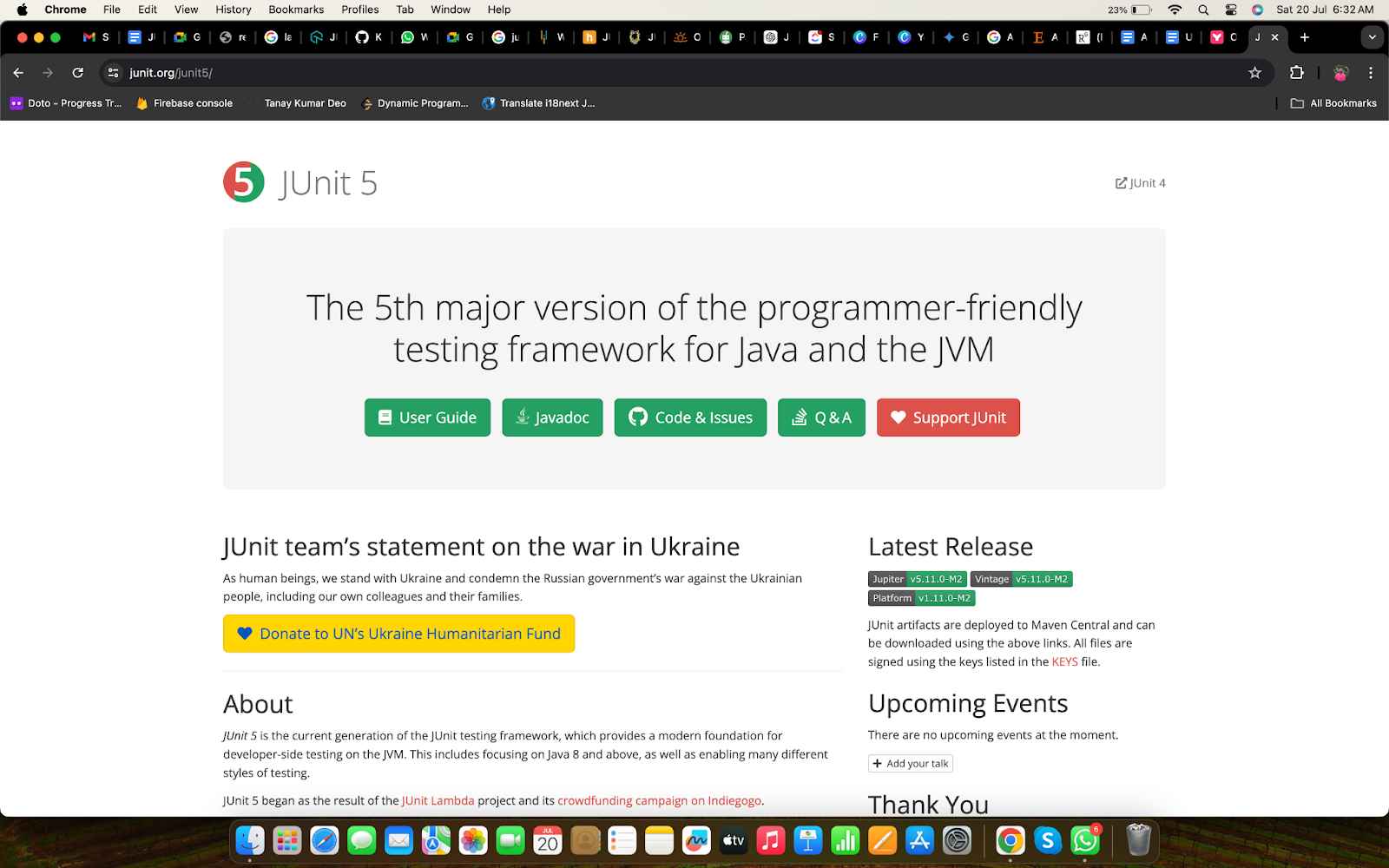Click Donate to UN's Ukraine Humanitarian Fund
Screen dimensions: 1389x868
click(x=398, y=634)
